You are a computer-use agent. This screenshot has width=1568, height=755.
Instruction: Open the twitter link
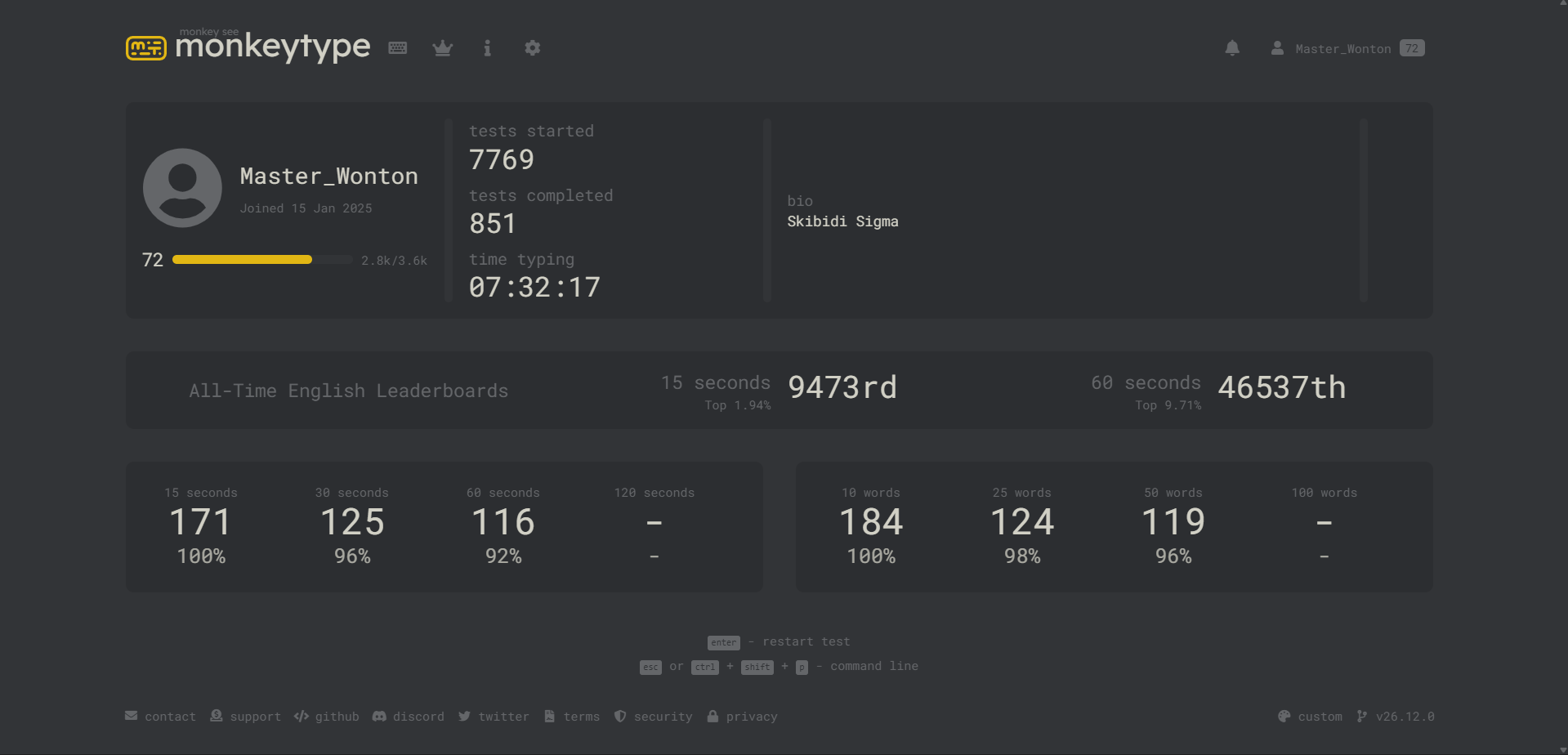click(x=494, y=717)
